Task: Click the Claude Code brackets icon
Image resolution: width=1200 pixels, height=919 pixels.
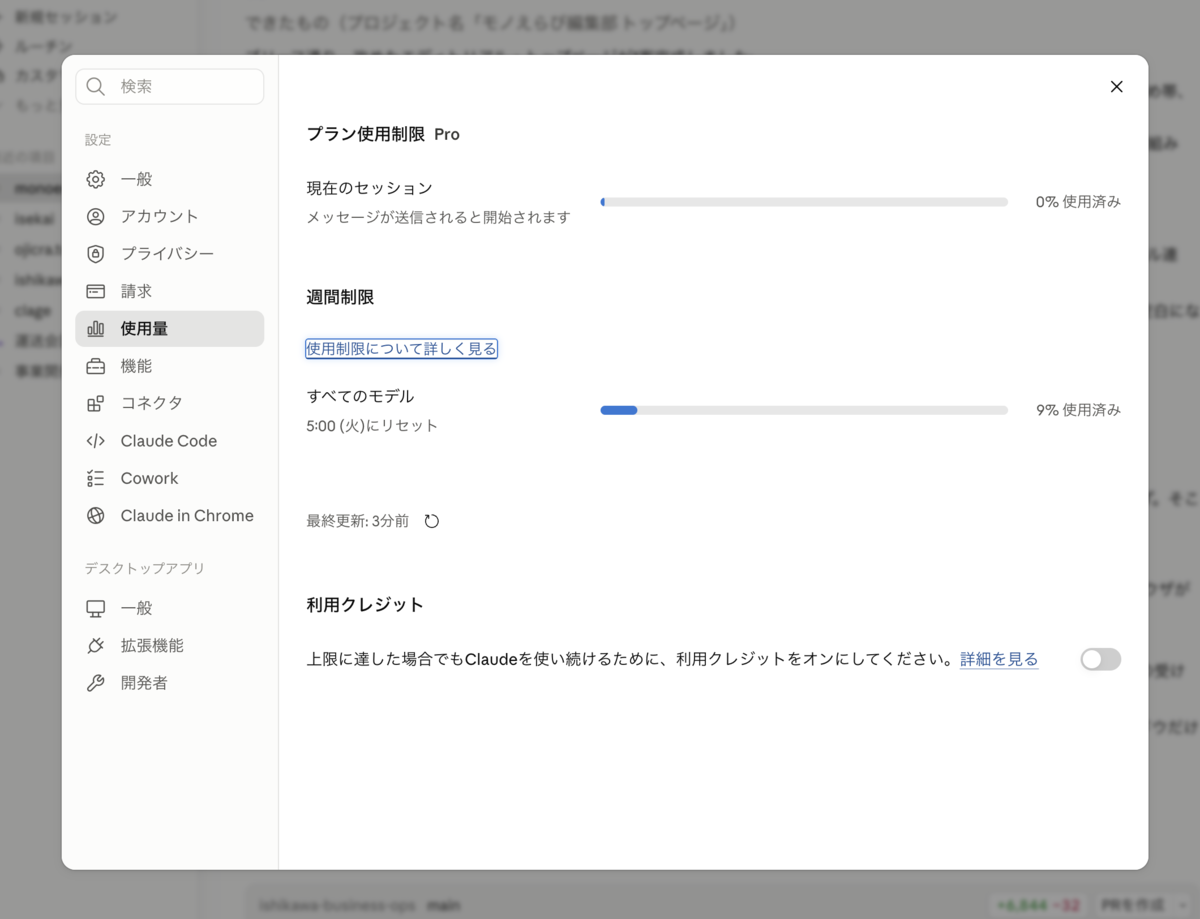Action: [96, 441]
